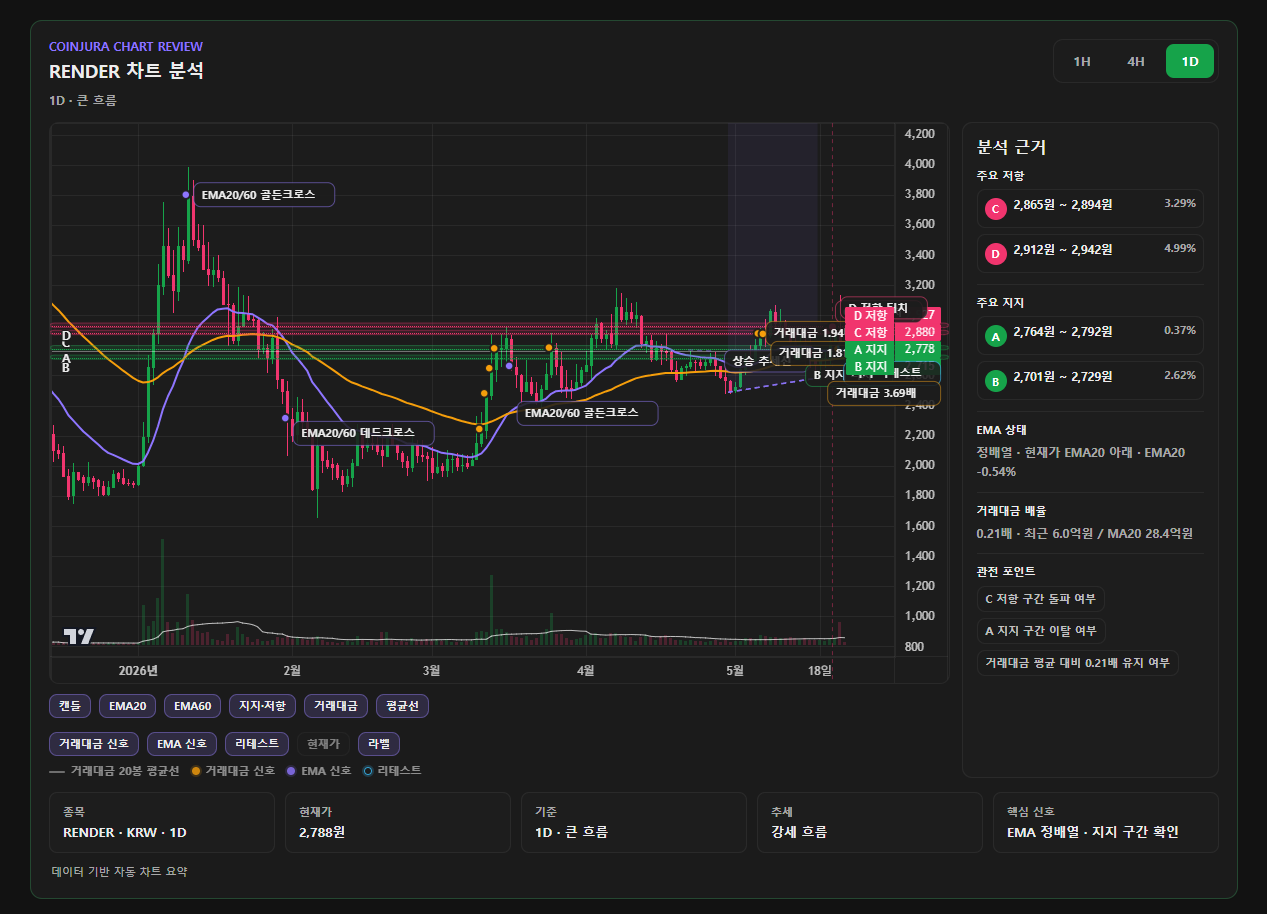
Task: Switch to the 1H timeframe tab
Action: (x=1082, y=61)
